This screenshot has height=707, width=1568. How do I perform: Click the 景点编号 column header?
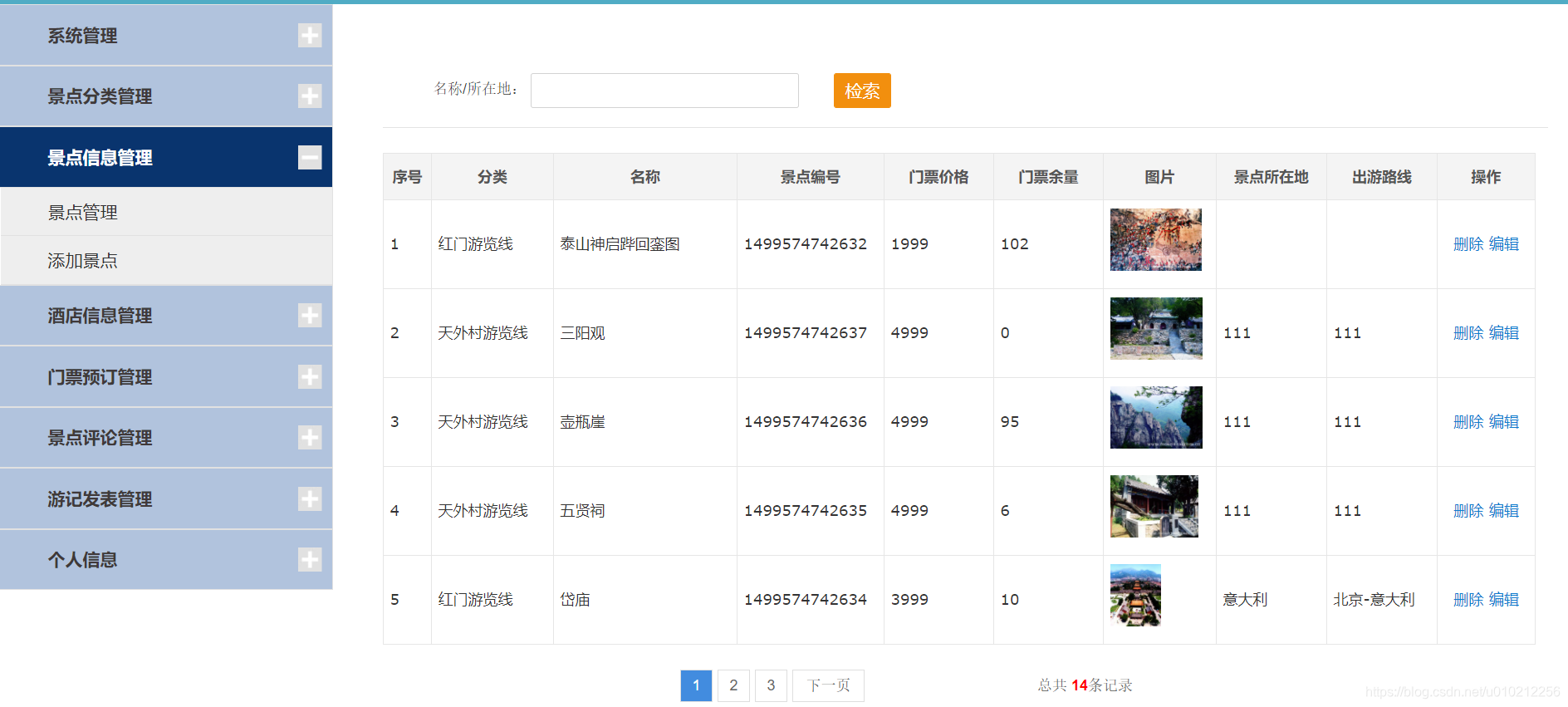811,177
